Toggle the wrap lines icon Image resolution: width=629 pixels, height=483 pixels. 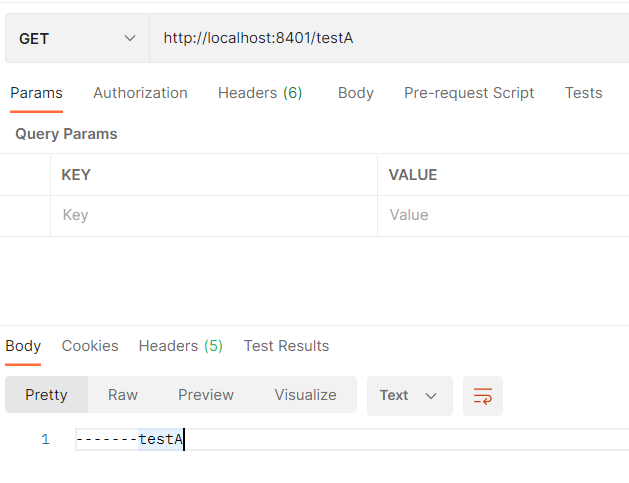click(x=483, y=396)
